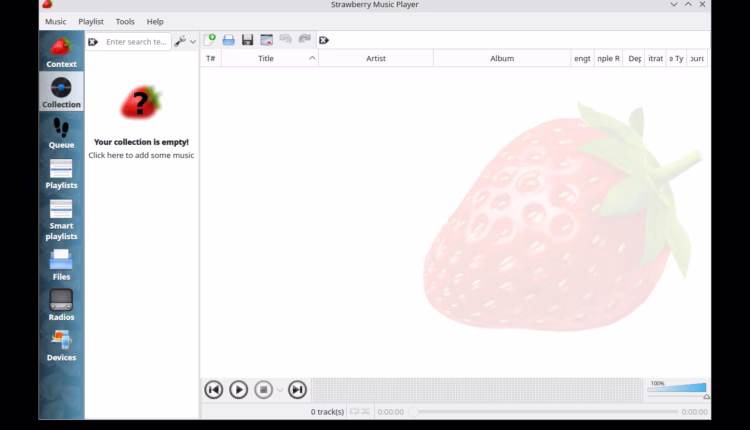Toggle repeat mode in status bar
Screen dimensions: 750x430
point(354,411)
